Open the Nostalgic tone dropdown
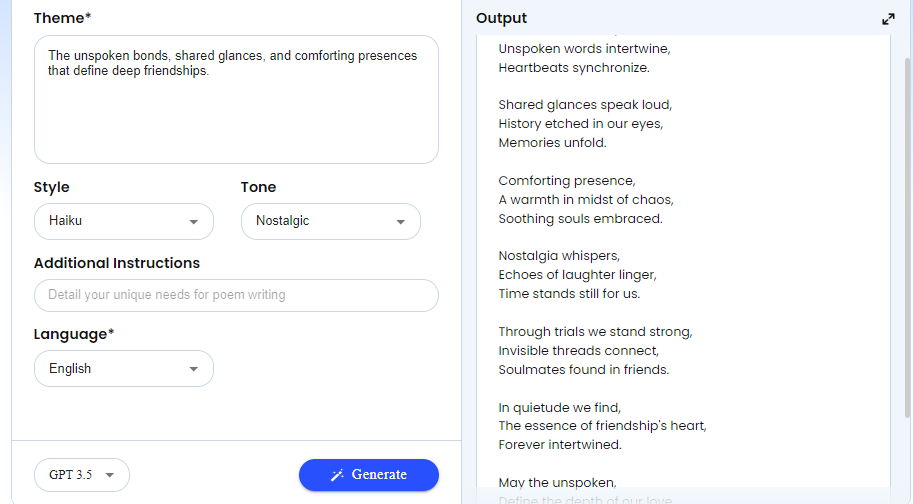Image resolution: width=913 pixels, height=504 pixels. [x=331, y=221]
